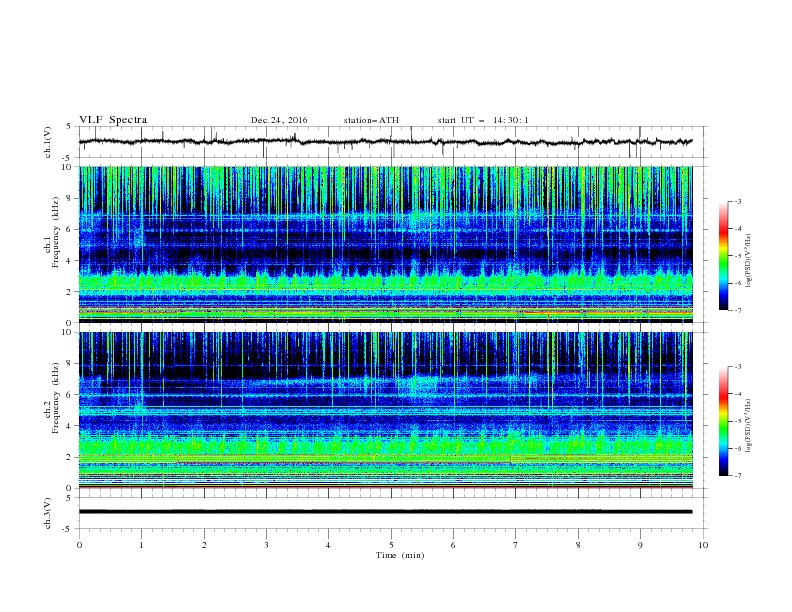Click time axis tick label "1"
This screenshot has width=792, height=612.
click(x=141, y=545)
